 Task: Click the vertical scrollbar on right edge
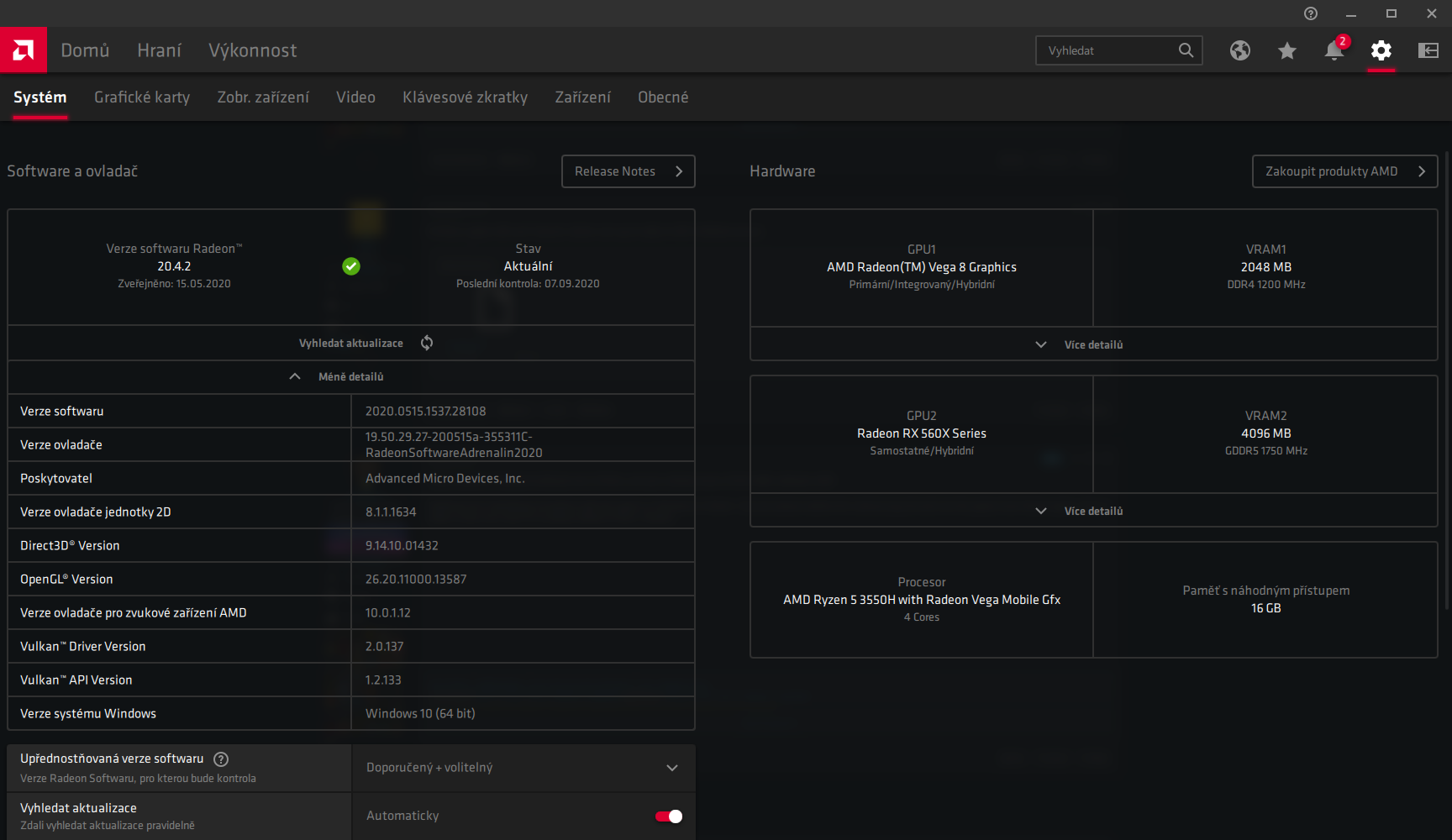click(1447, 382)
